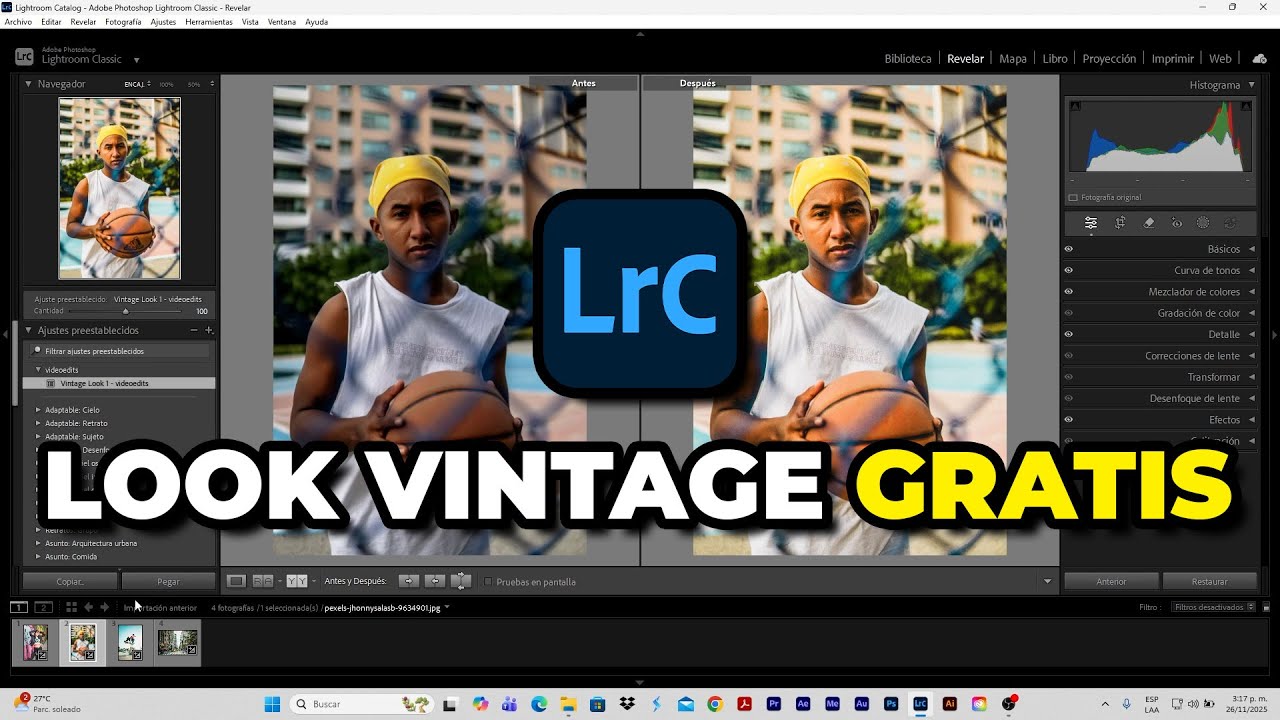This screenshot has width=1280, height=720.
Task: Select the skateboarder thumbnail numbered 3
Action: [130, 642]
